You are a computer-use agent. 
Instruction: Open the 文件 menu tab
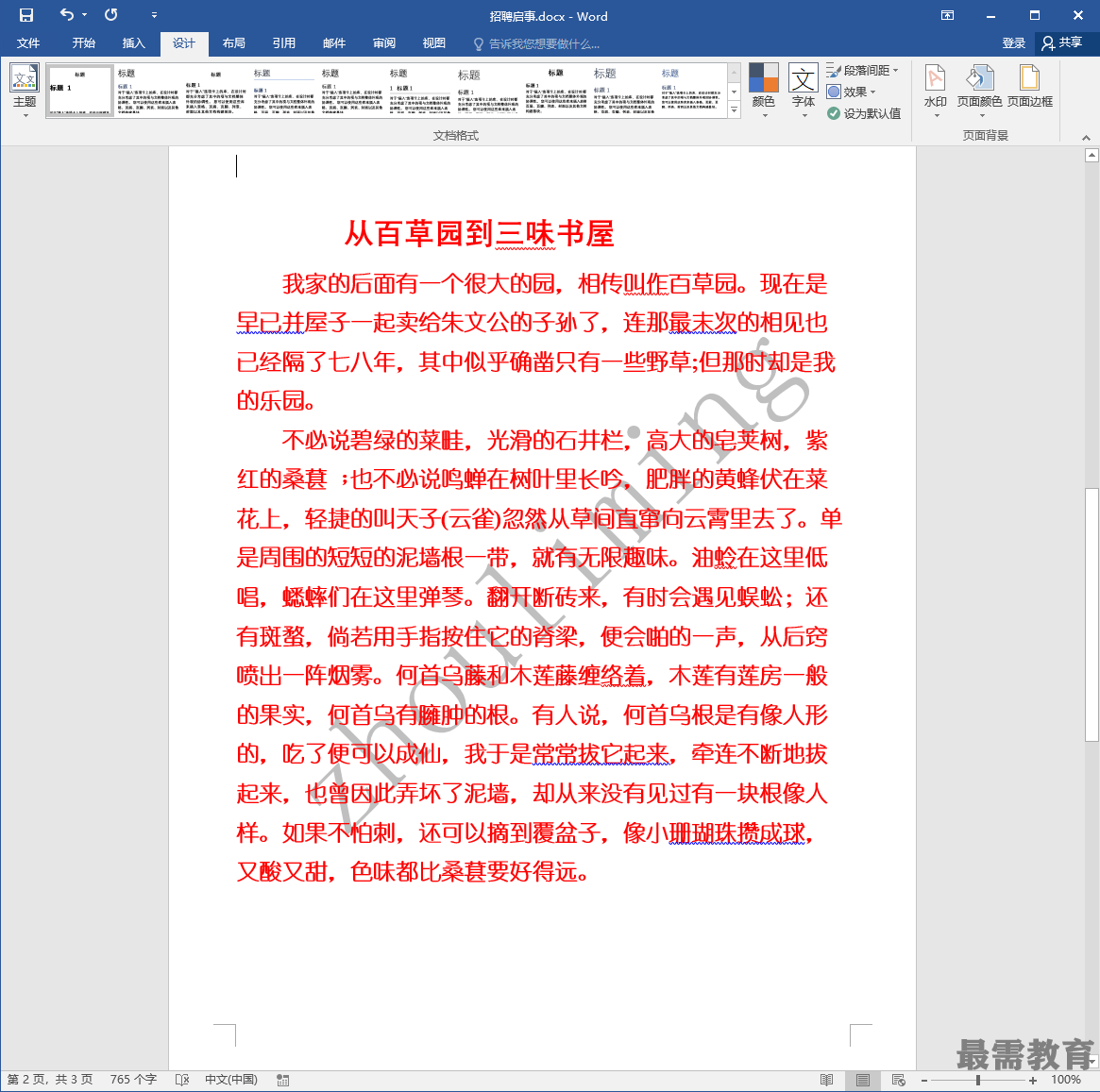click(28, 43)
